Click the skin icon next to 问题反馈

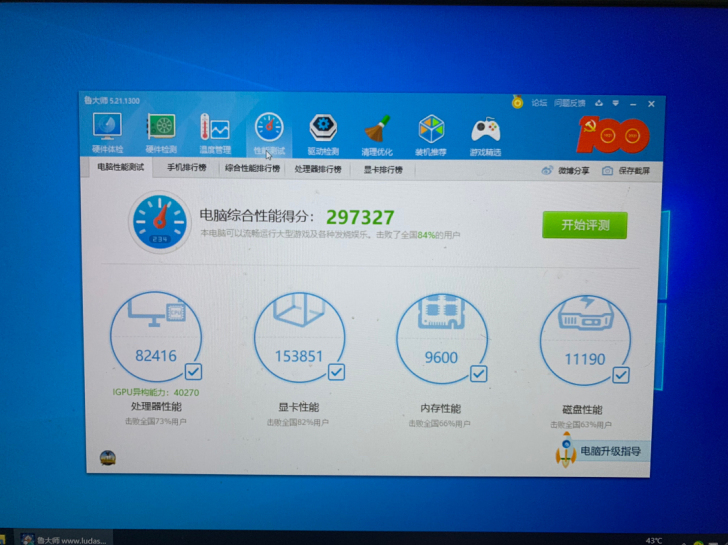click(599, 103)
